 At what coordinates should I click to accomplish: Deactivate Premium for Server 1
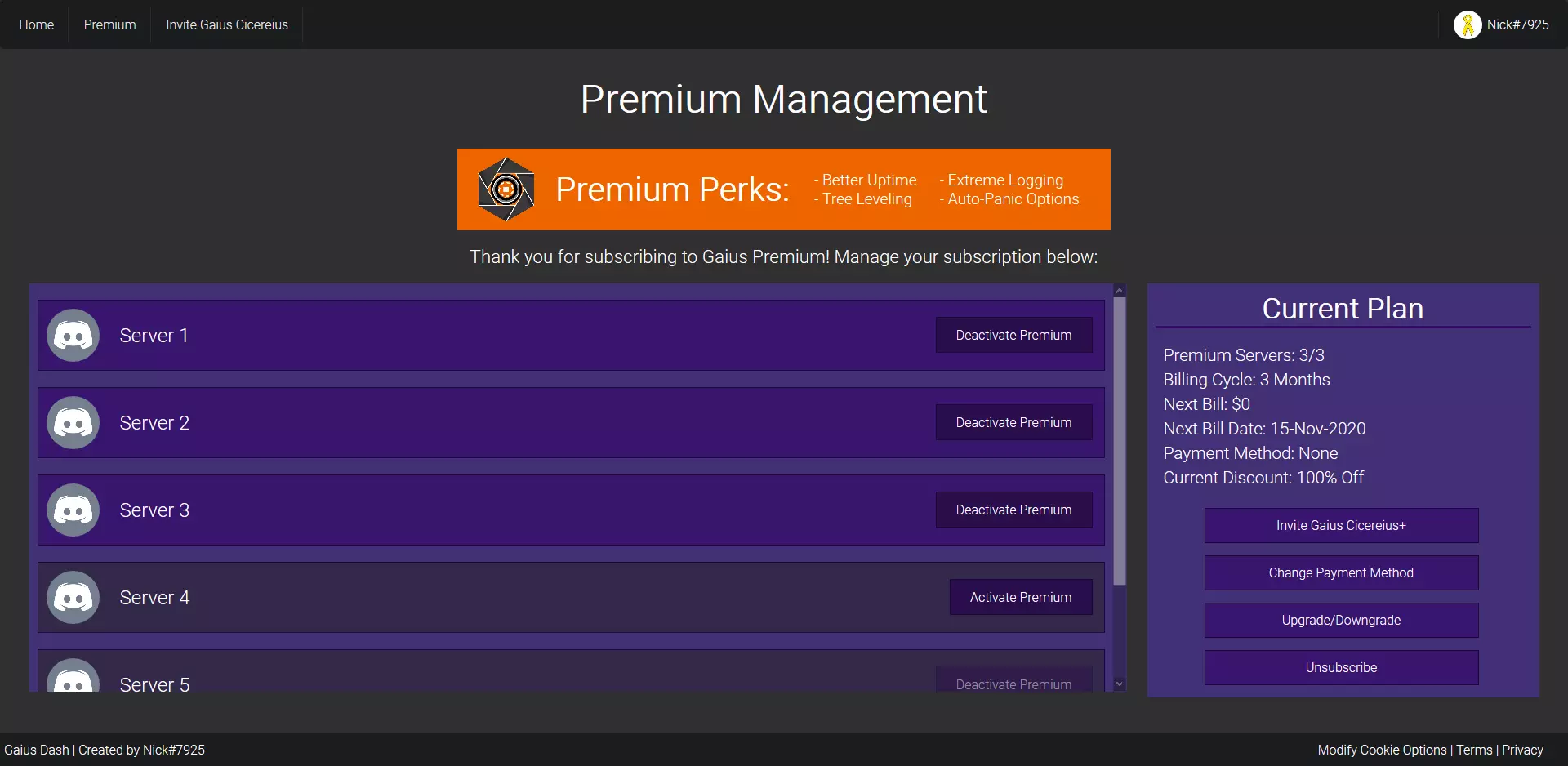(1013, 336)
